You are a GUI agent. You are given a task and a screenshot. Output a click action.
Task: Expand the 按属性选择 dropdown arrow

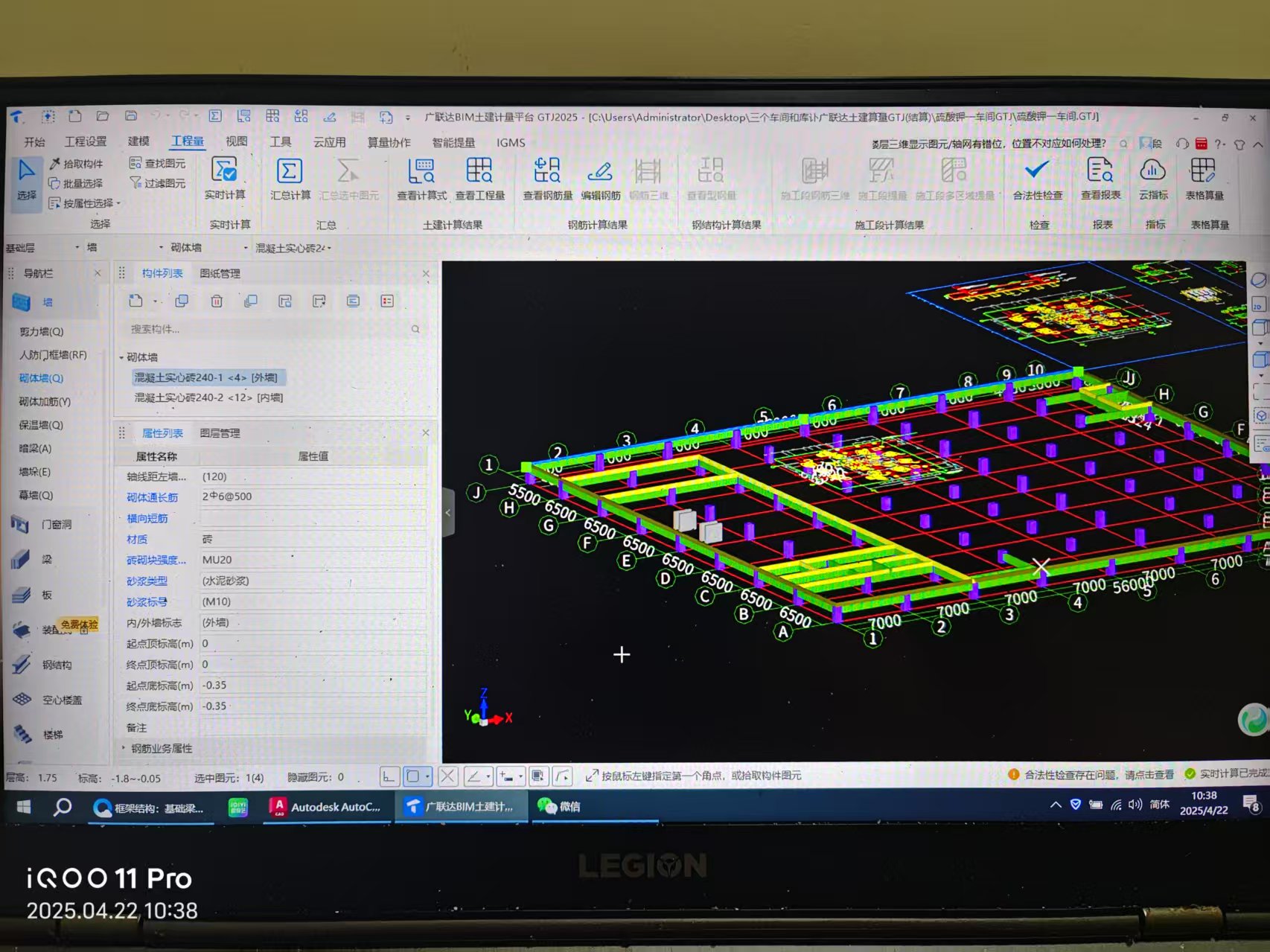coord(118,203)
